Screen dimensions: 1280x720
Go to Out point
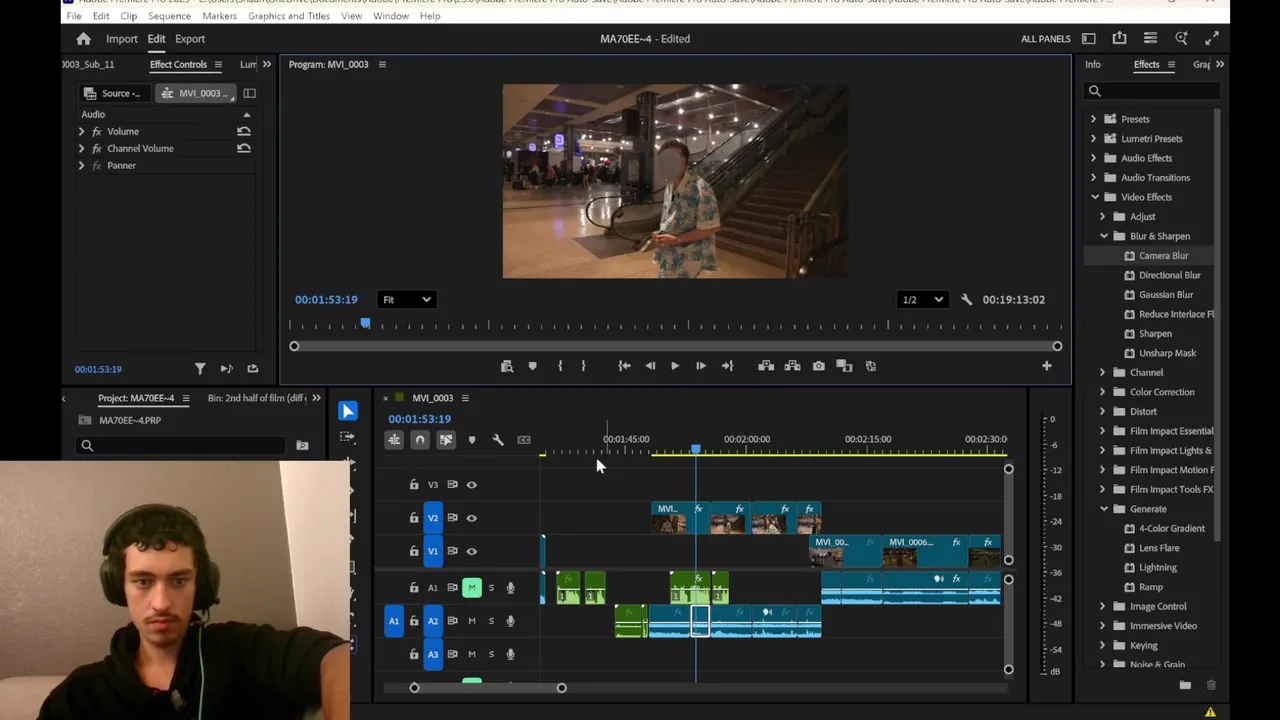[727, 366]
